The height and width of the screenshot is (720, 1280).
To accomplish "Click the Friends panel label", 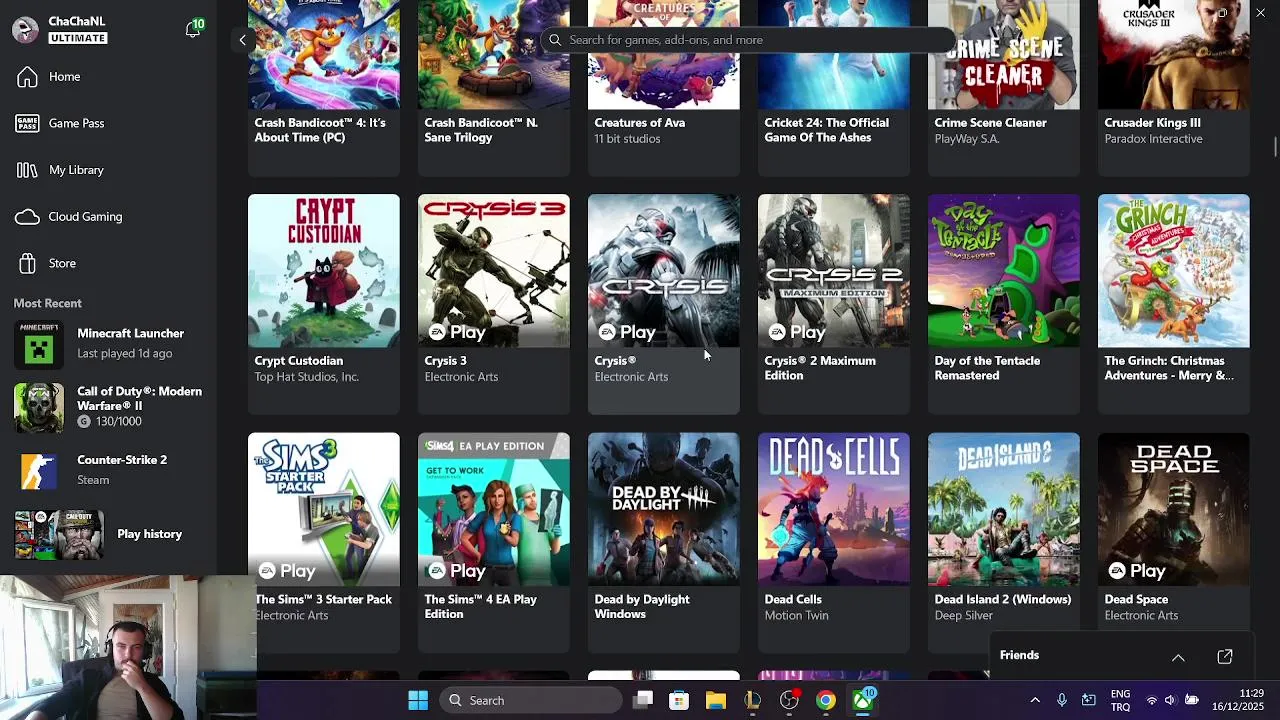I will [1019, 655].
